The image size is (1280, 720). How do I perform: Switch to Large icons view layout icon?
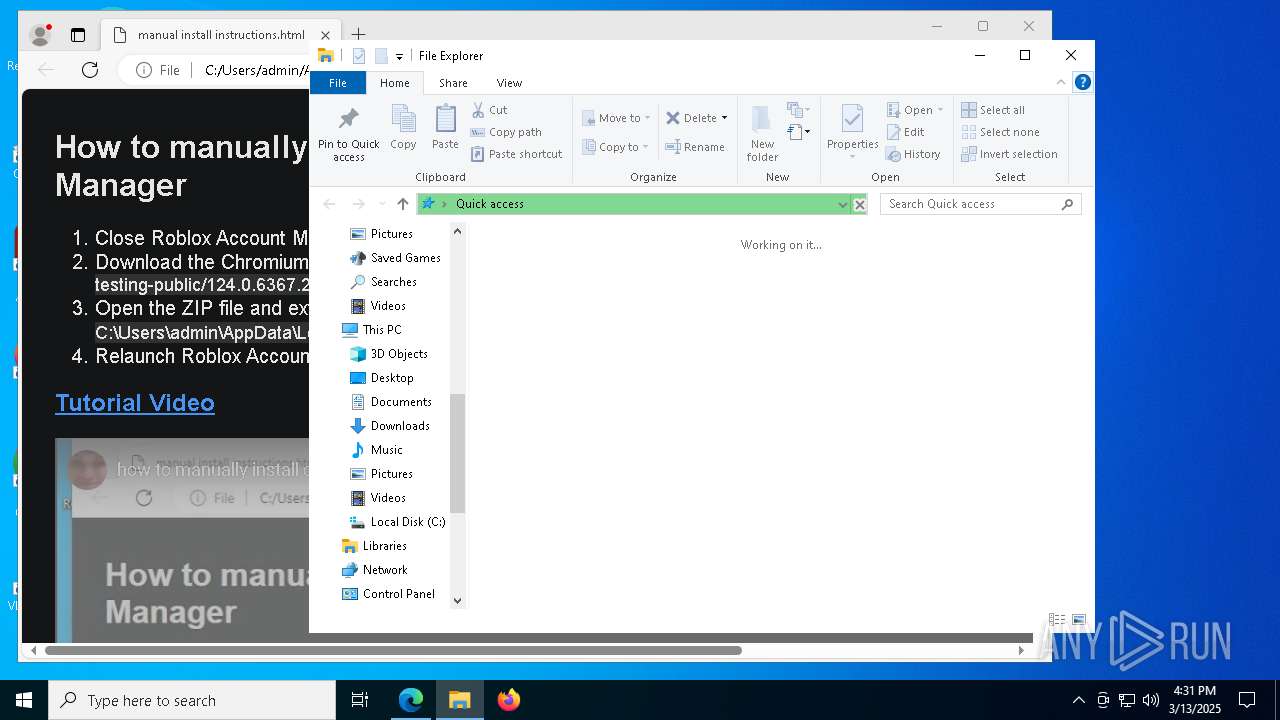(x=1078, y=621)
